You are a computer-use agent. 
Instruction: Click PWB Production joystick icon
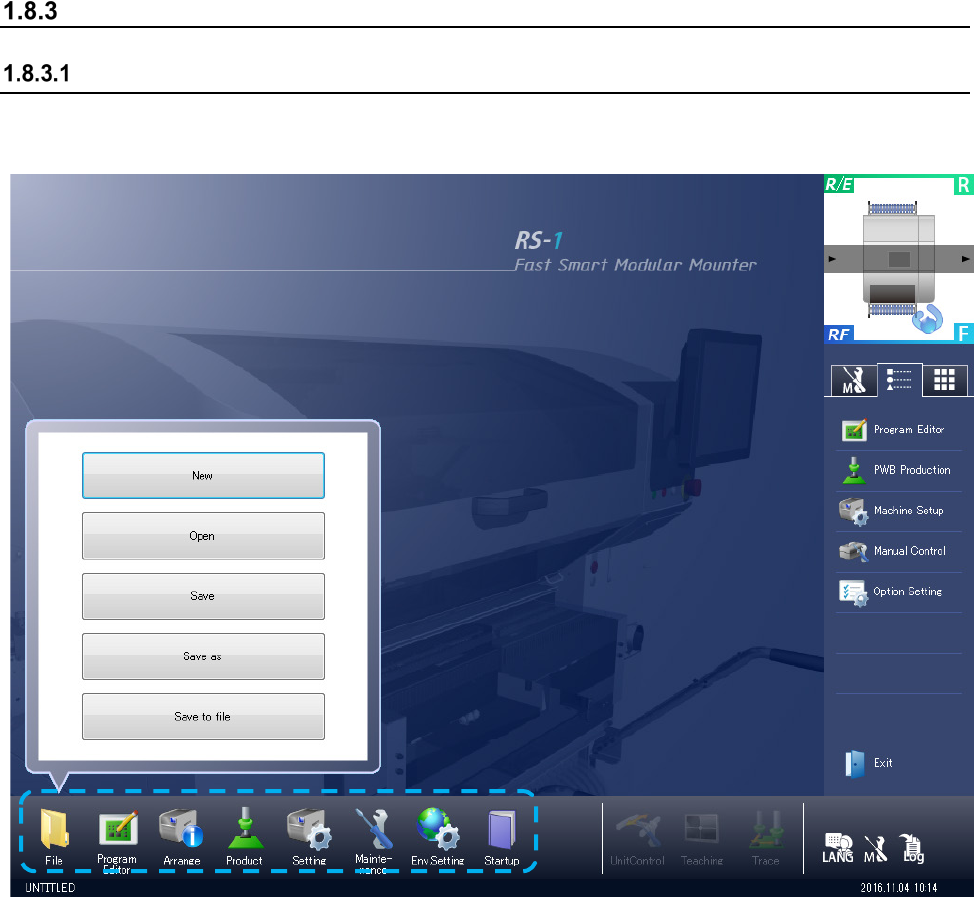854,470
